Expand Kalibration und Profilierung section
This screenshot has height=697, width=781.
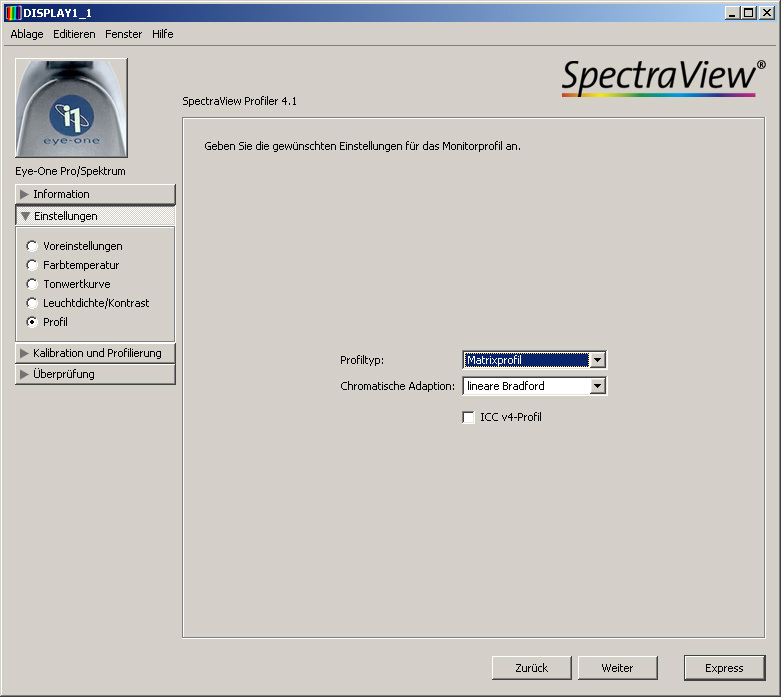95,353
